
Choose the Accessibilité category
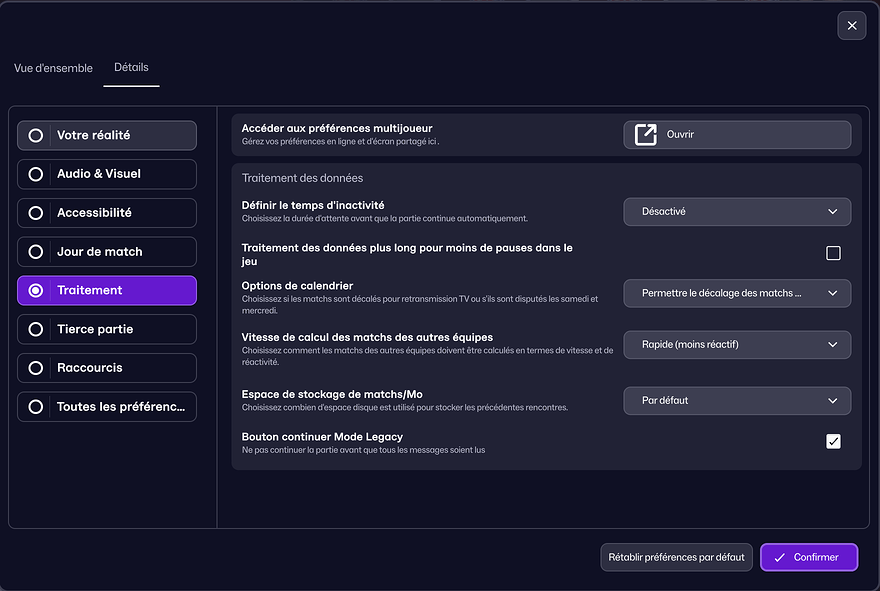107,213
